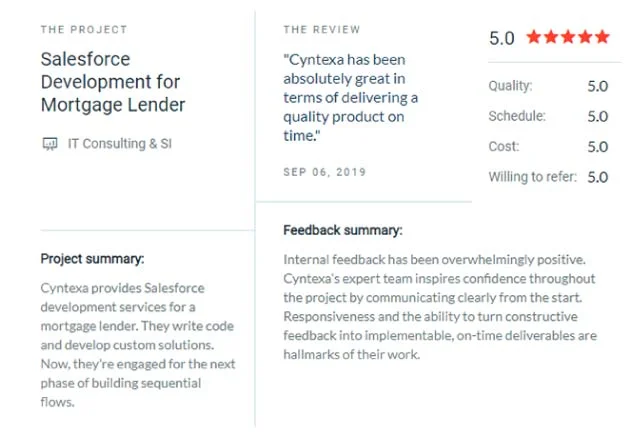This screenshot has width=637, height=437.
Task: Select the Cyntexa review quote text
Action: [x=350, y=97]
